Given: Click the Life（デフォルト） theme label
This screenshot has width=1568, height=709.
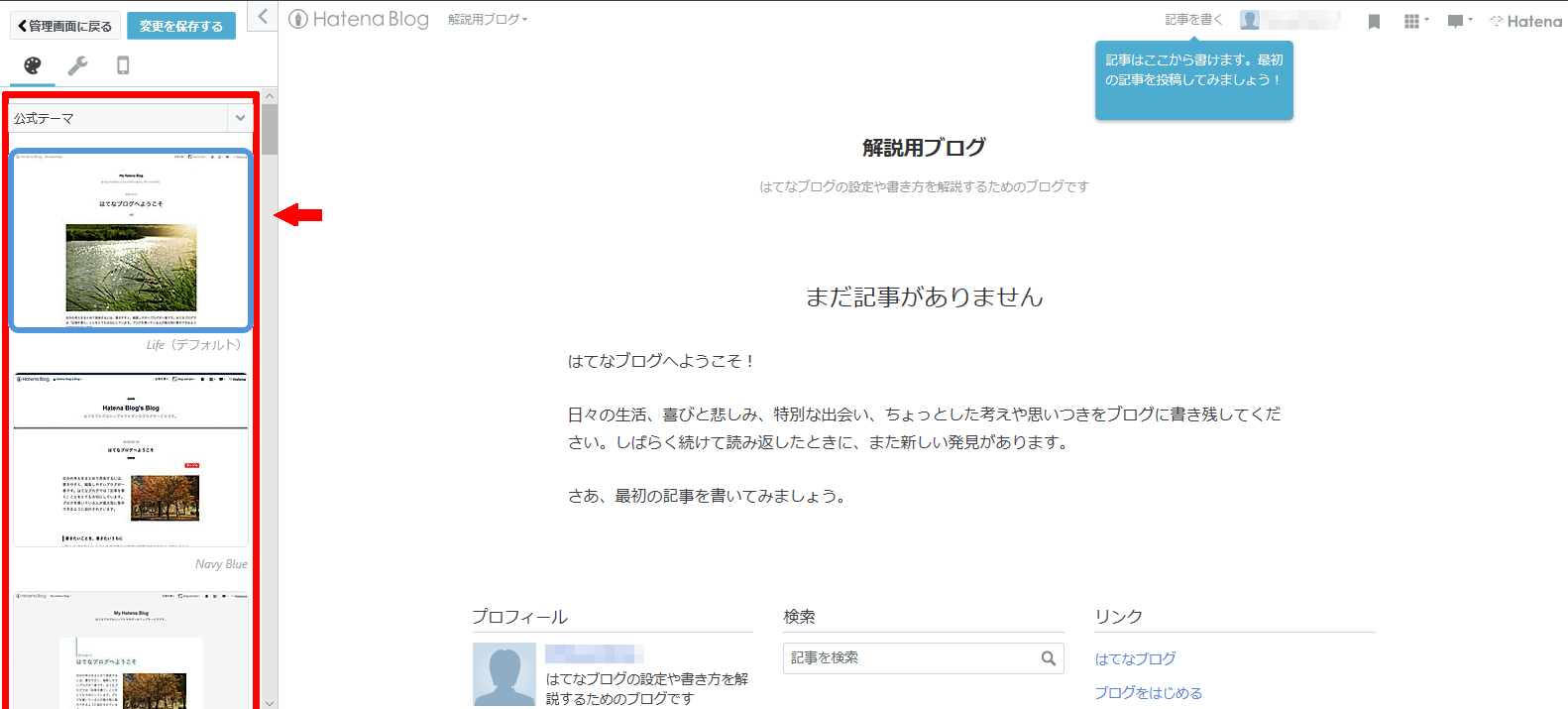Looking at the screenshot, I should (193, 345).
